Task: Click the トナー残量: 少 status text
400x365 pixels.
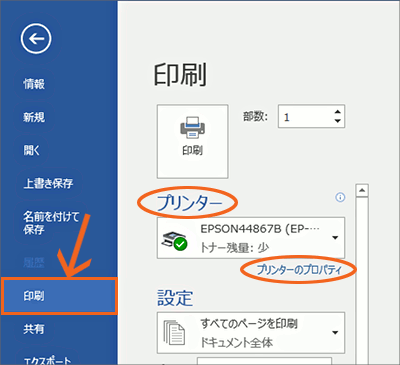Action: click(235, 248)
